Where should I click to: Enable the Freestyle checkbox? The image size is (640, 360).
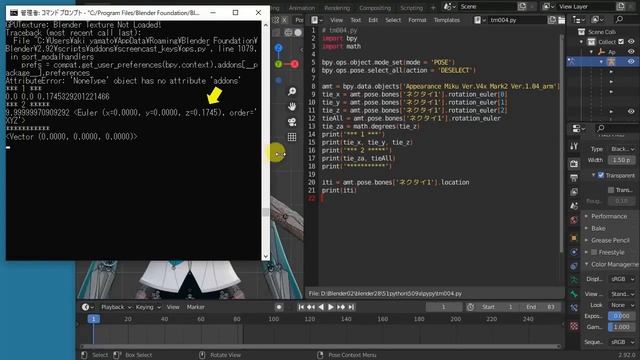pyautogui.click(x=594, y=252)
